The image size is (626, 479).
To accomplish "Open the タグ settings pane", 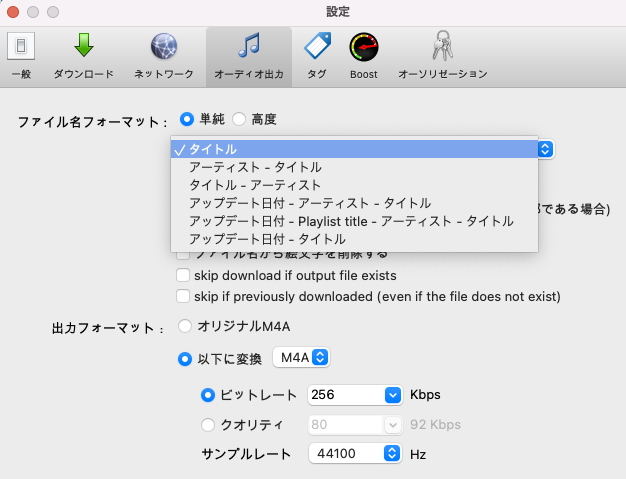I will pyautogui.click(x=317, y=55).
